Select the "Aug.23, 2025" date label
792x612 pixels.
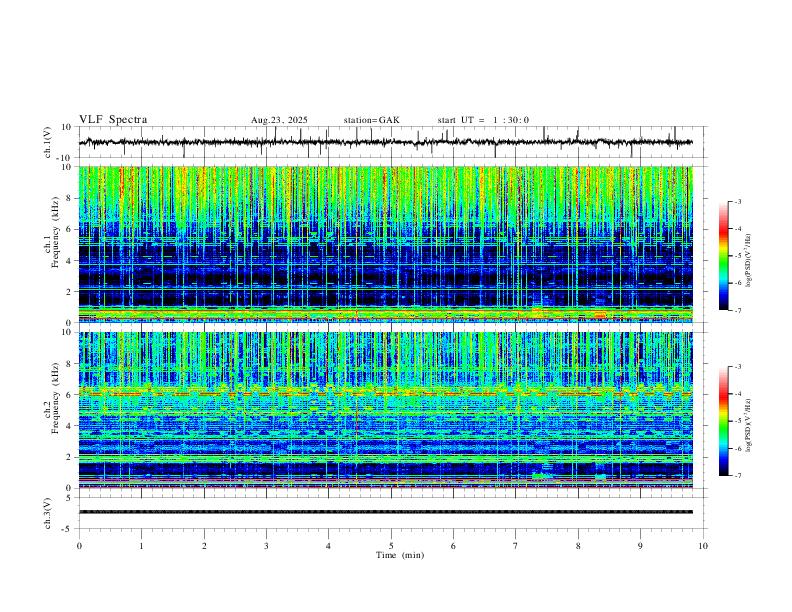click(x=279, y=120)
